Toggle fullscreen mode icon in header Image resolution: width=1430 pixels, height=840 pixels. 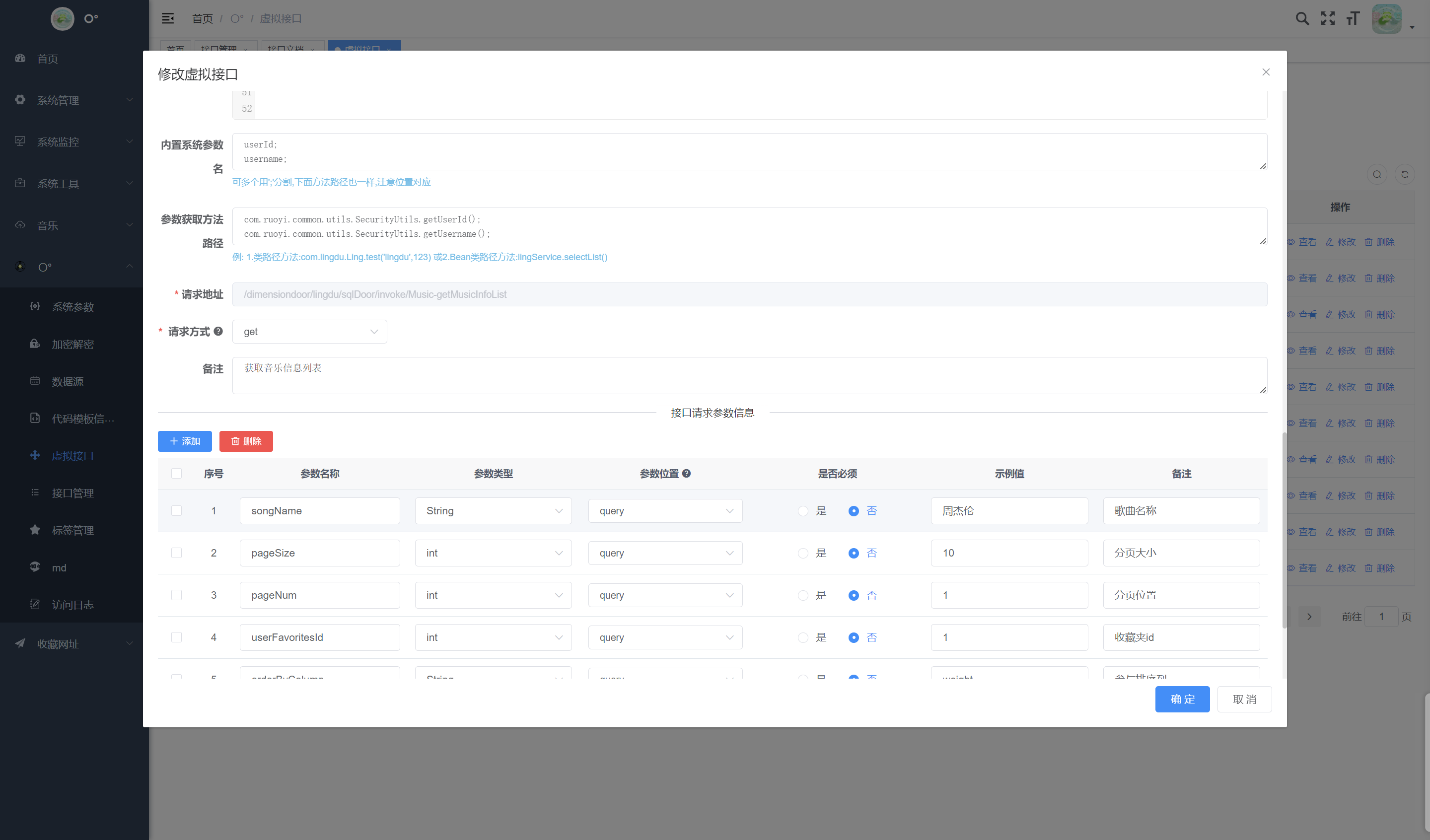click(1327, 19)
